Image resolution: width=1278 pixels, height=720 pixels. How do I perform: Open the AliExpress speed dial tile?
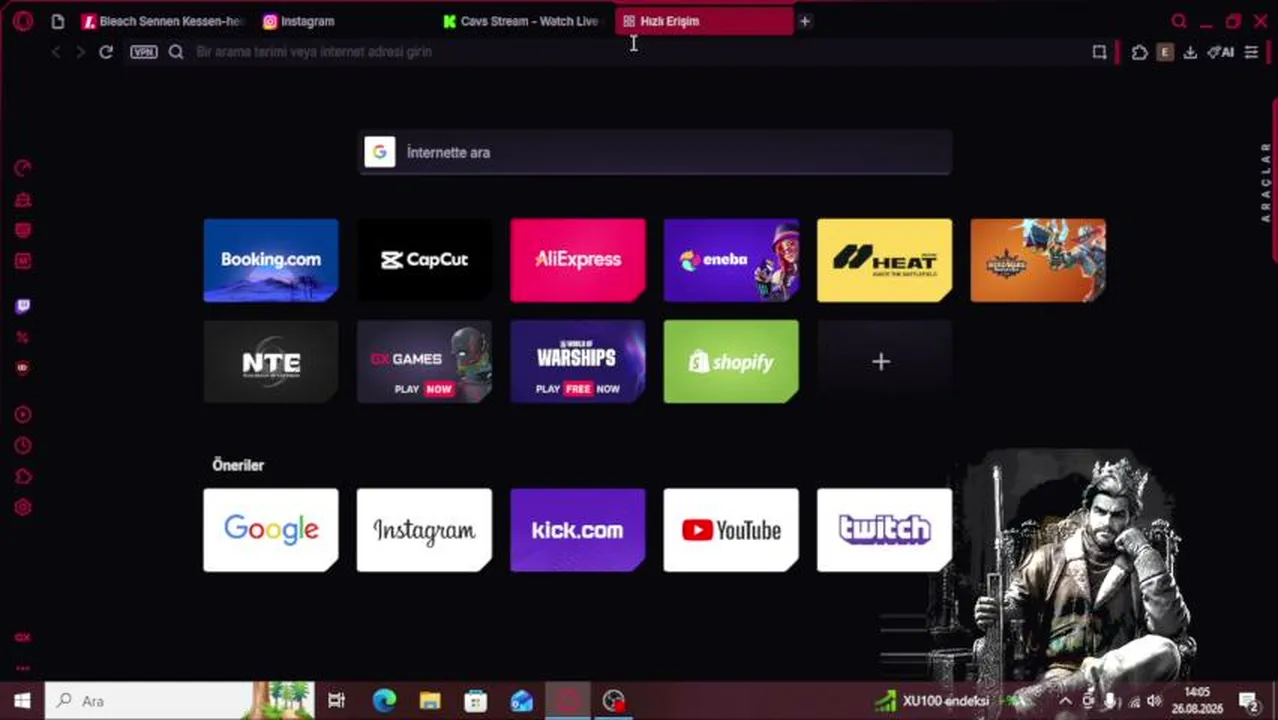point(578,260)
